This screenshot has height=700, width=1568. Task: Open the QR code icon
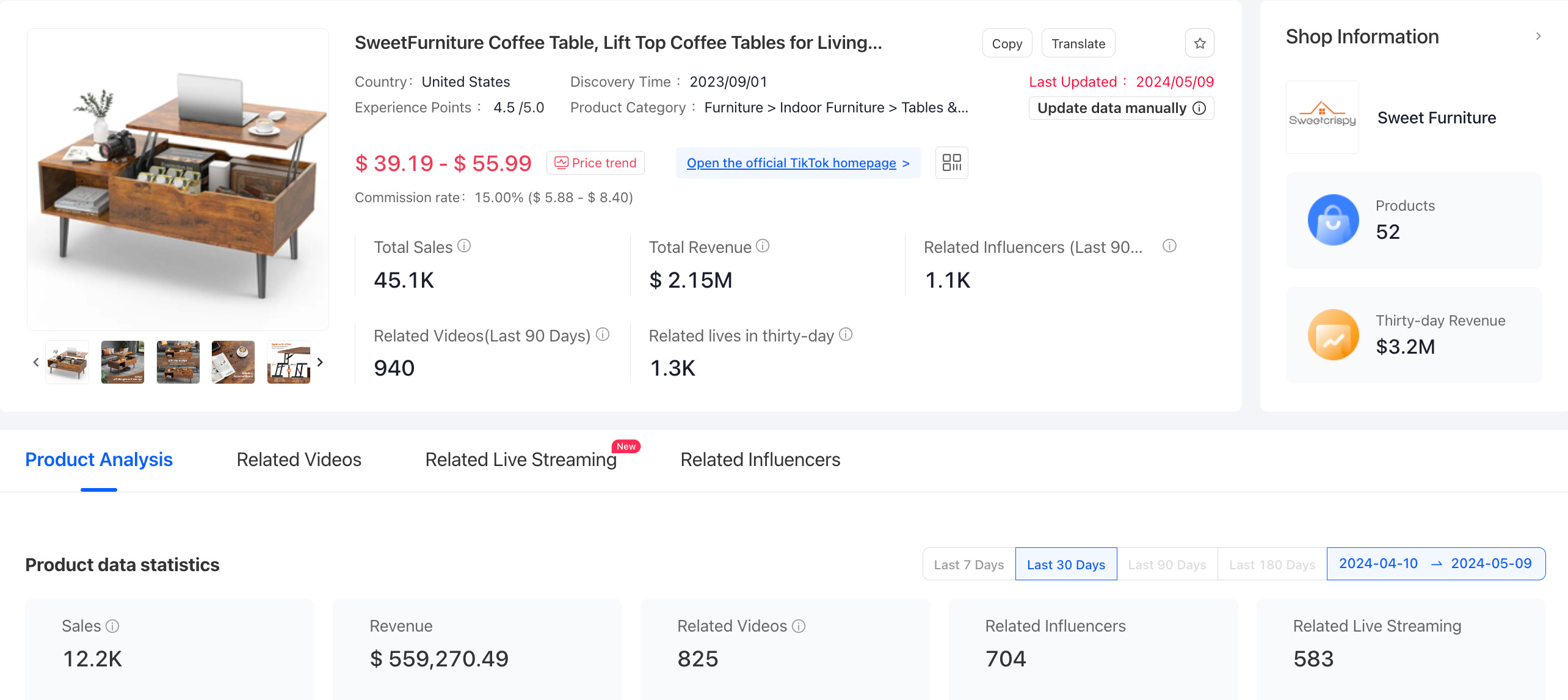click(951, 162)
